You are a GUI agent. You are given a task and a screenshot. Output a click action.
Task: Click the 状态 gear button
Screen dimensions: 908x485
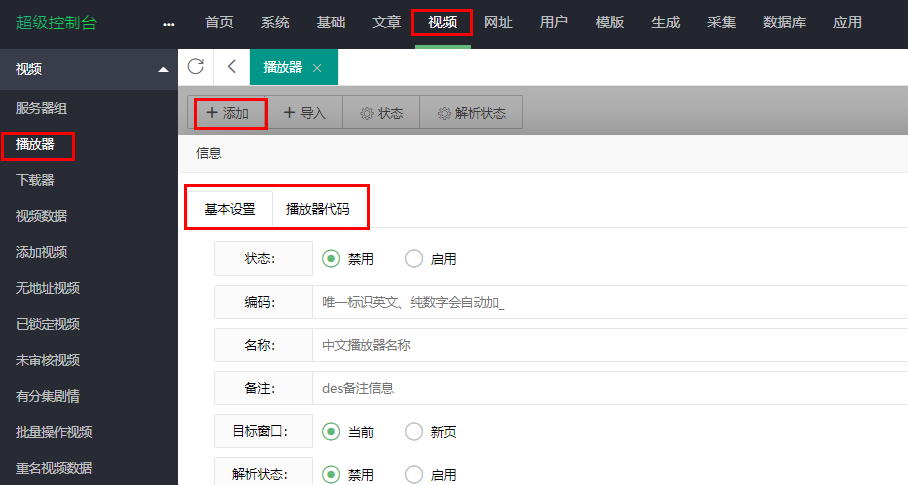click(381, 113)
